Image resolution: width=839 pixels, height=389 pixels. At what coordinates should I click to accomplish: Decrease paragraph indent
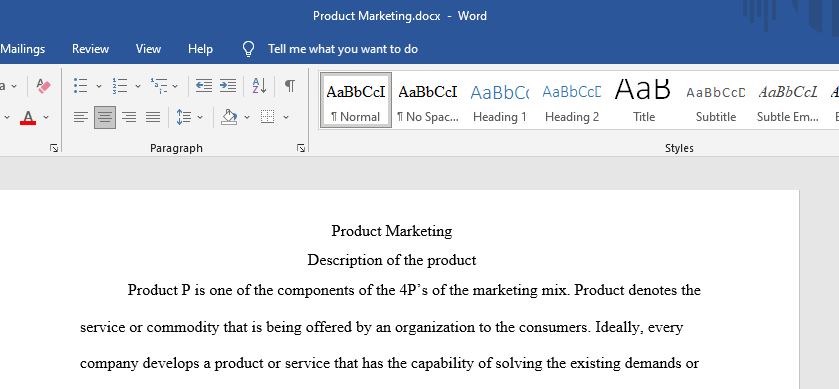click(x=203, y=86)
